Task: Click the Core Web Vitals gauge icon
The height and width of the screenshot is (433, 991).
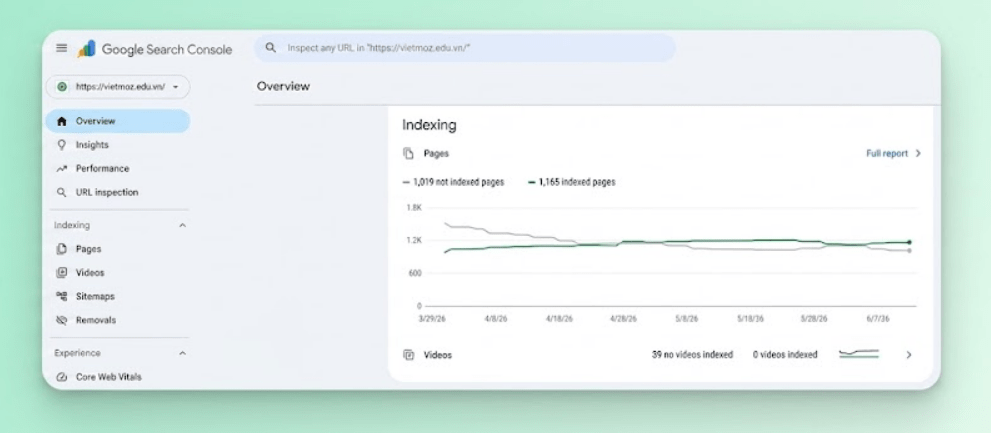Action: pyautogui.click(x=61, y=377)
